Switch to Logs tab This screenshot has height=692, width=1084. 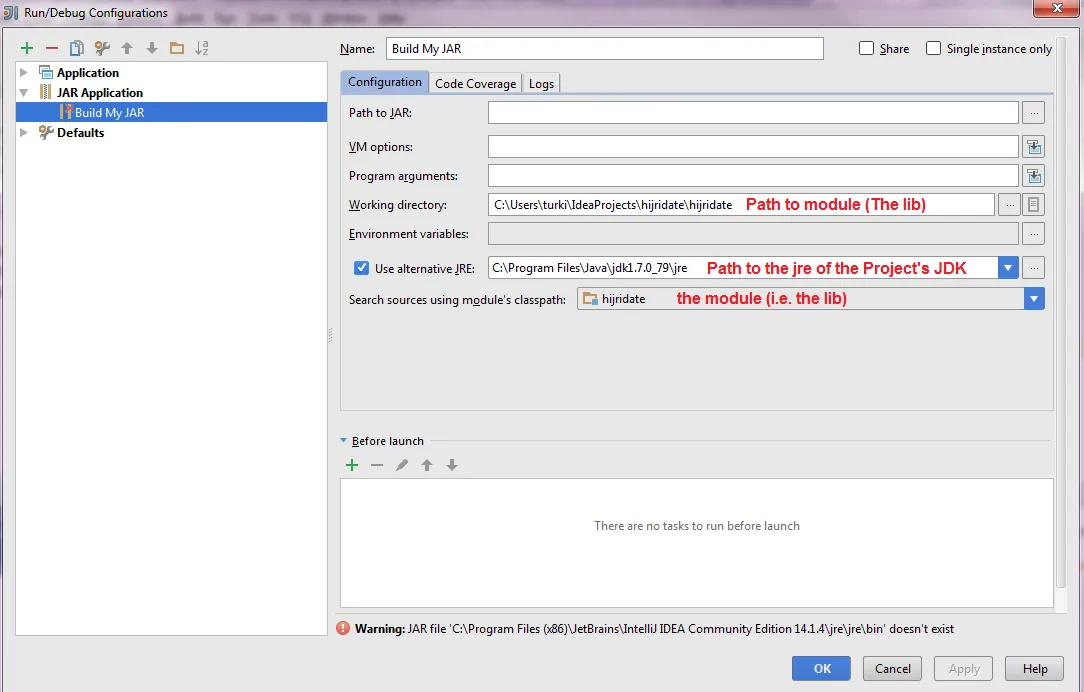click(x=541, y=84)
